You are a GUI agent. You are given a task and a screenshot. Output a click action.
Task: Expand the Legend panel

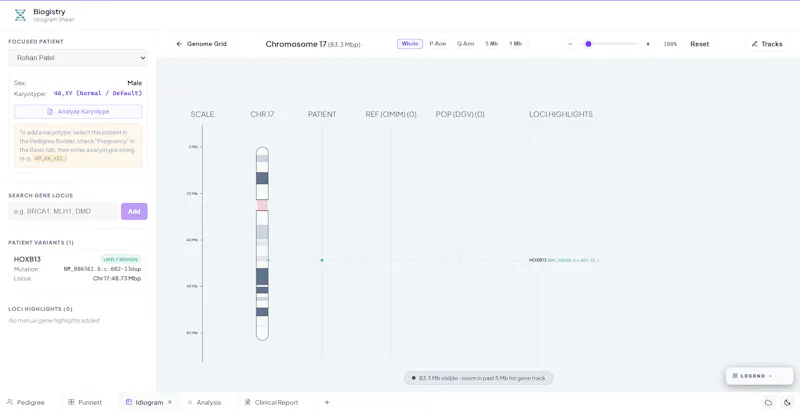tap(759, 376)
